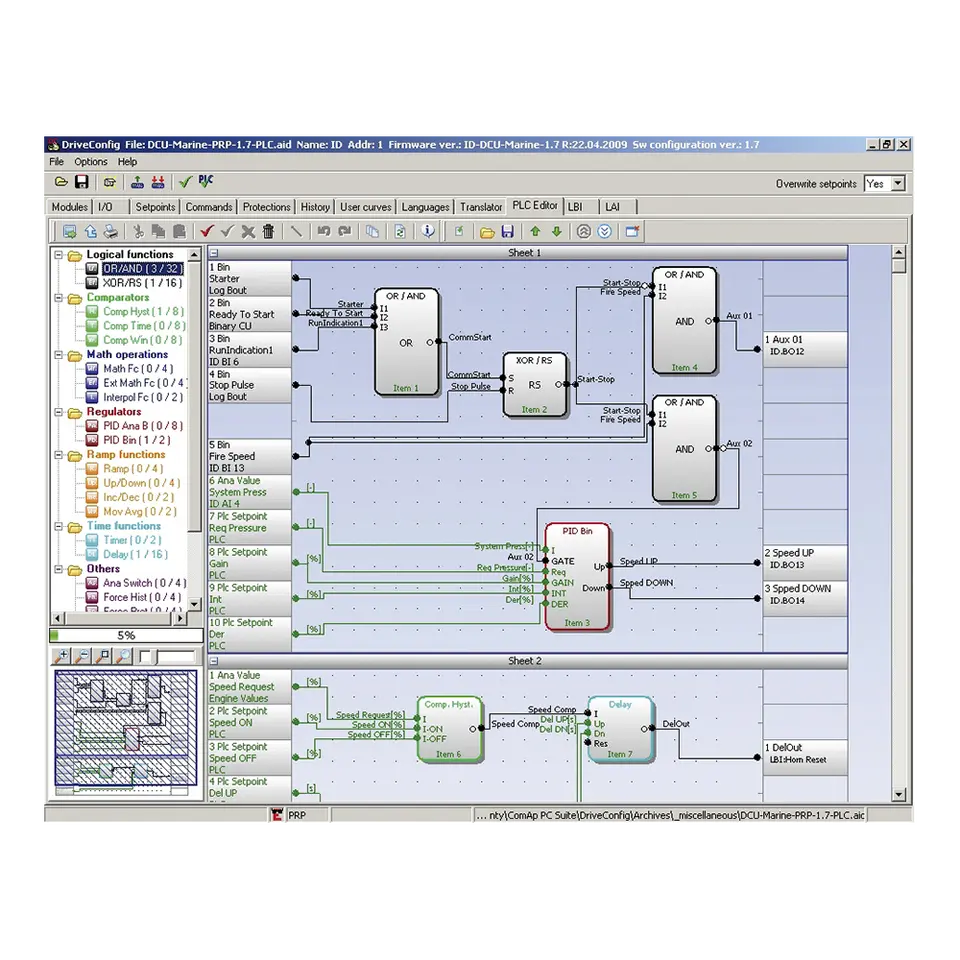Save the configuration with the top floppy disk icon

[x=81, y=182]
